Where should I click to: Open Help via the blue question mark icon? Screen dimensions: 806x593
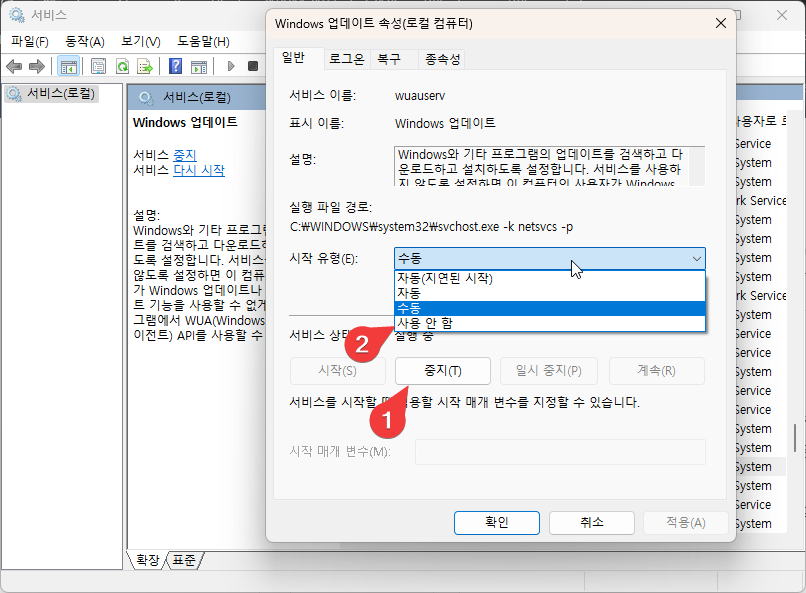pos(177,66)
